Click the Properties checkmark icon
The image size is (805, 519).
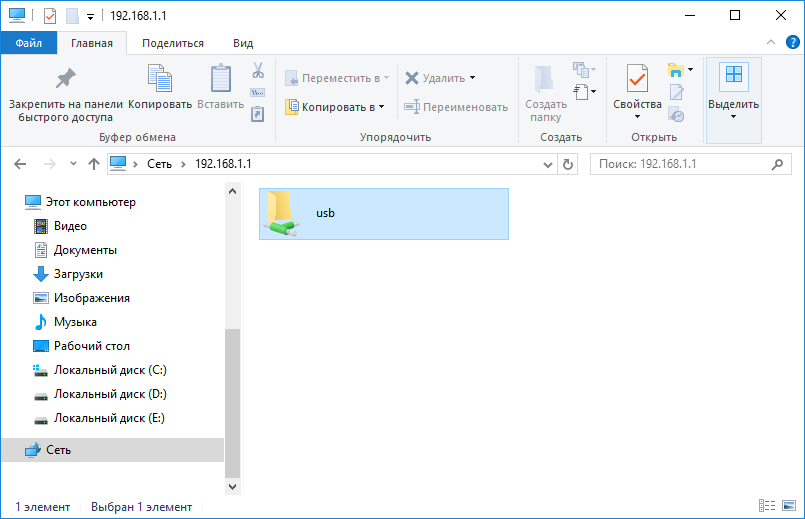coord(637,79)
